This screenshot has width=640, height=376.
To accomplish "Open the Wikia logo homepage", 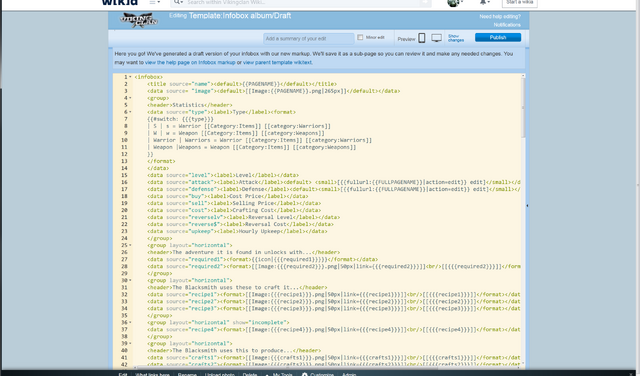I will pyautogui.click(x=120, y=2).
